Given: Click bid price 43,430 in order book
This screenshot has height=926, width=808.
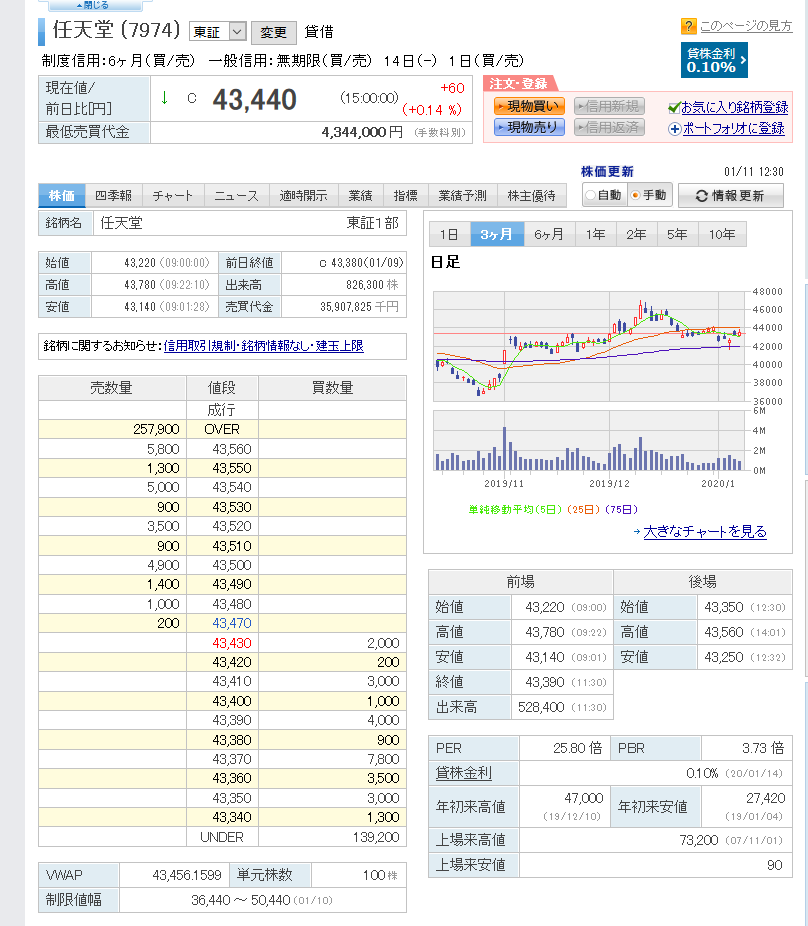Looking at the screenshot, I should [232, 643].
